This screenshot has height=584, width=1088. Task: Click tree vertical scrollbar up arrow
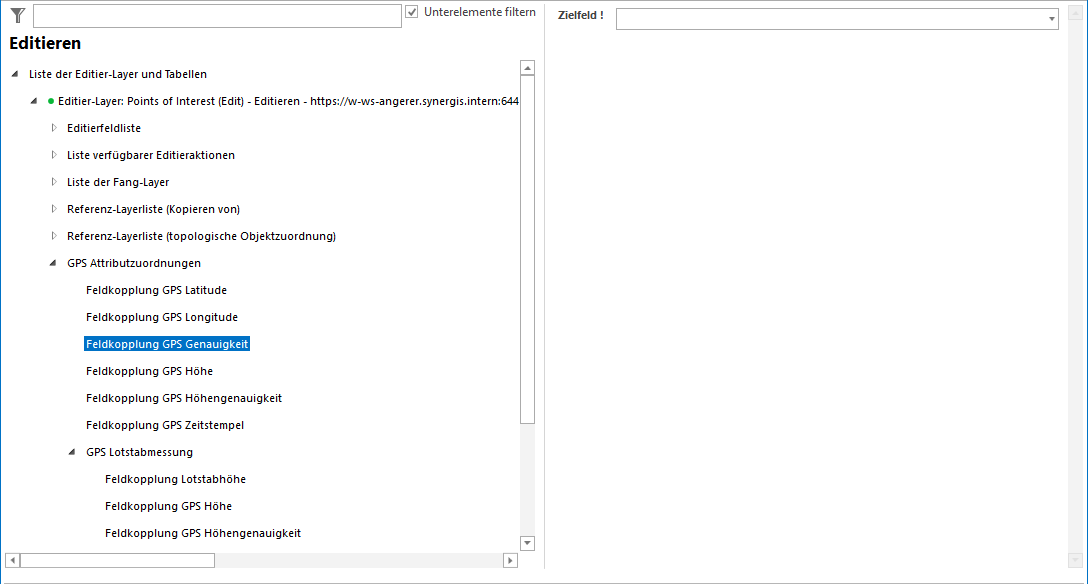pyautogui.click(x=527, y=67)
